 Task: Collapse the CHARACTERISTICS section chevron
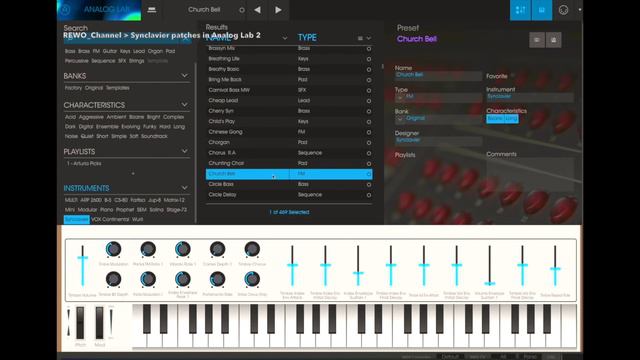pos(184,105)
